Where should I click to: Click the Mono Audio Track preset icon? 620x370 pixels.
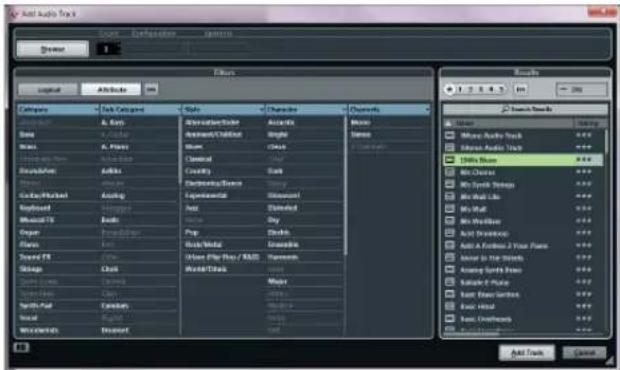click(x=450, y=136)
